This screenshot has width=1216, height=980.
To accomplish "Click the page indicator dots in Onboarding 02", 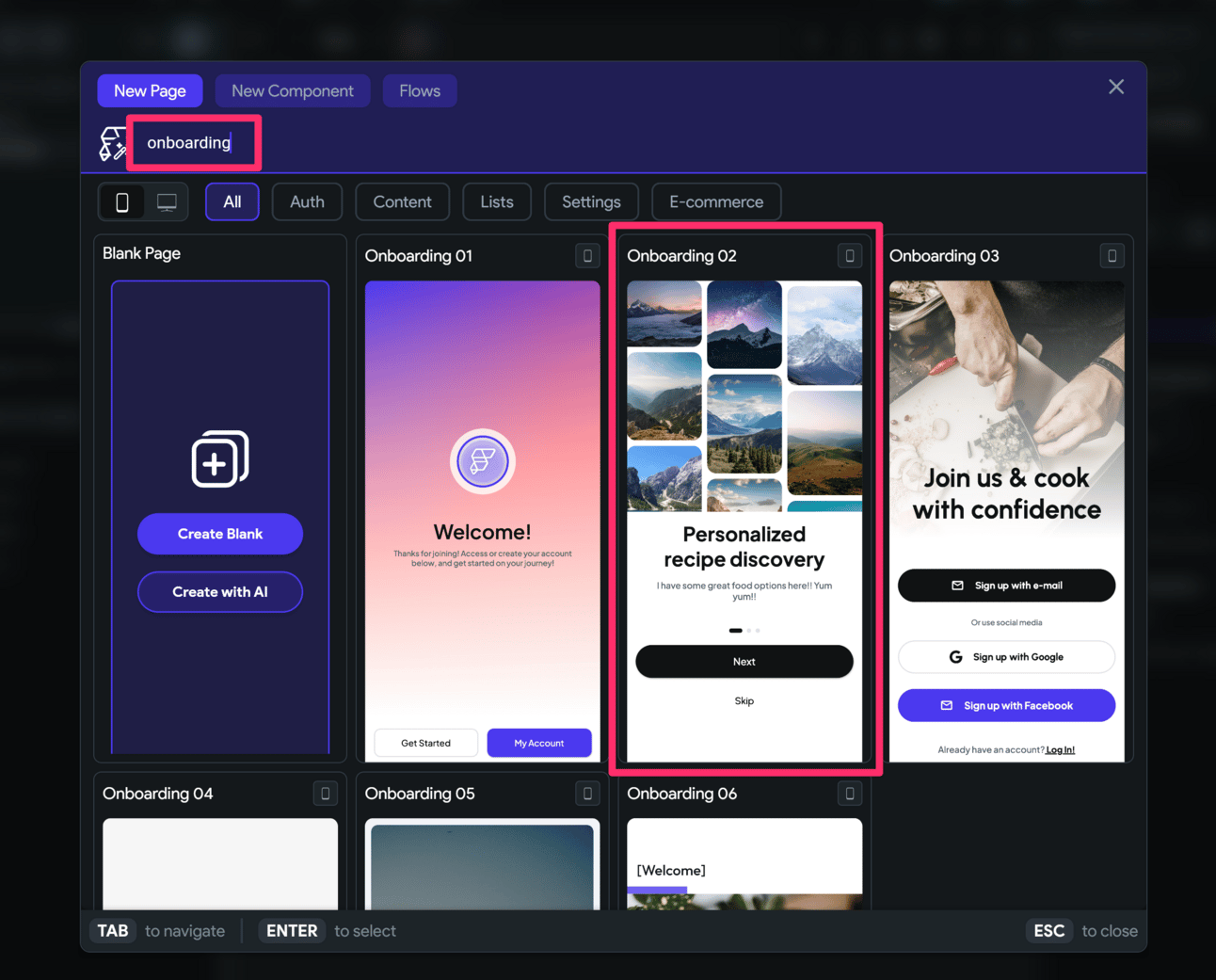I will point(744,631).
